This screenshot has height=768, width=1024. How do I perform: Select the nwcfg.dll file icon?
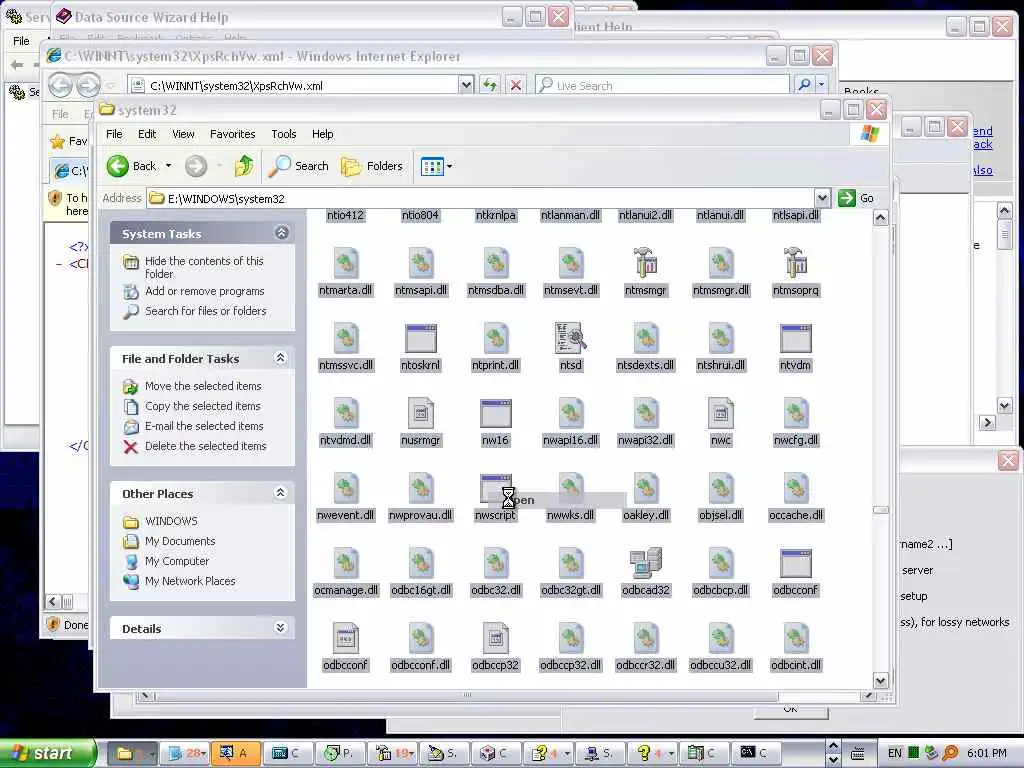coord(795,414)
